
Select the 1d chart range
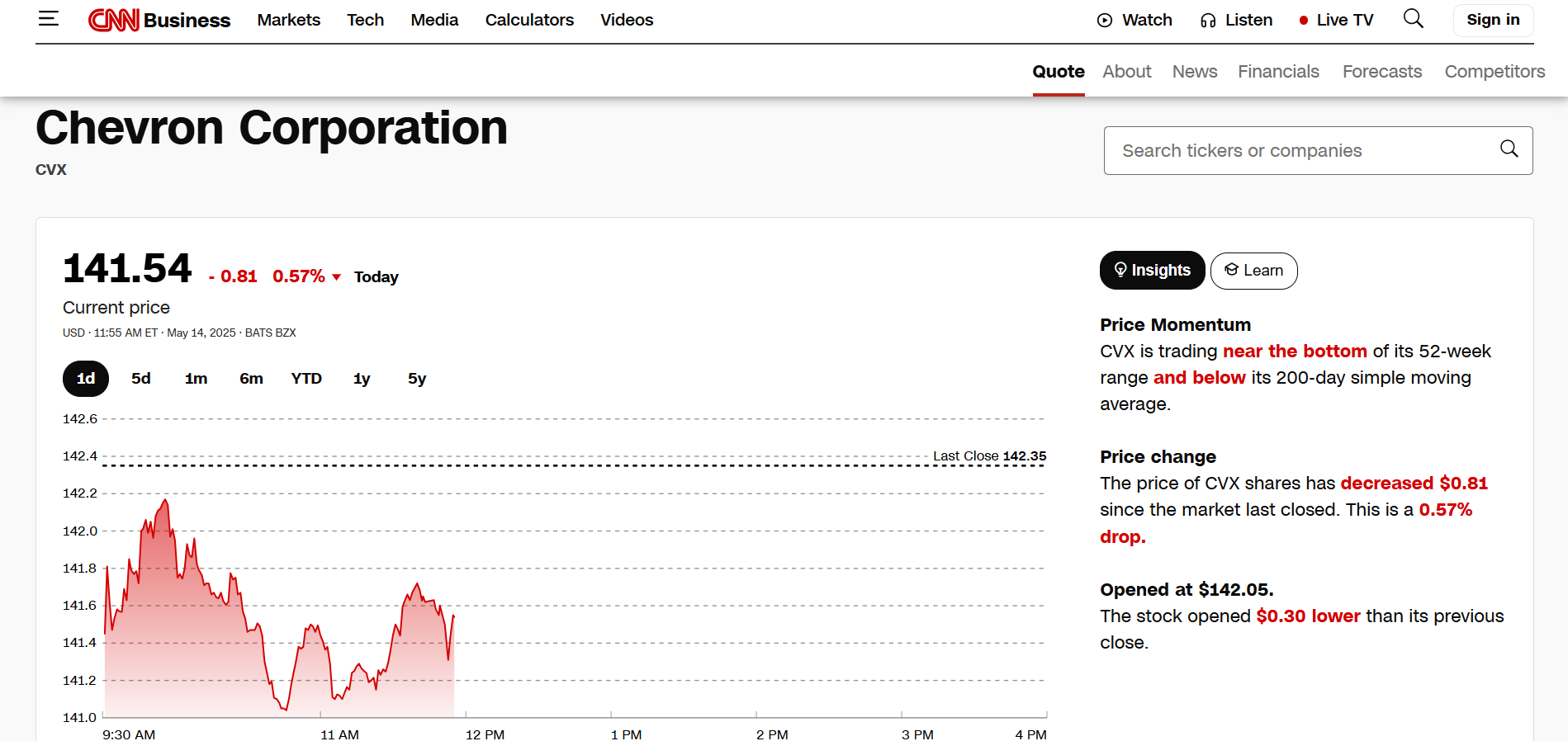[x=86, y=379]
